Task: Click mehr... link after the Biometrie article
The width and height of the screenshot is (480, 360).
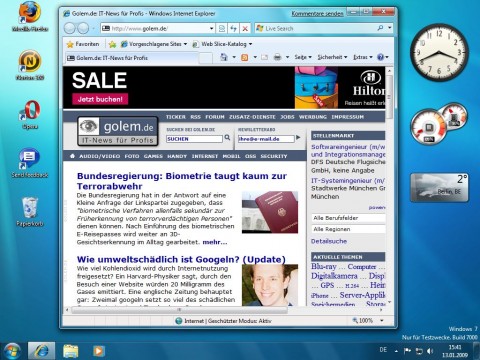Action: pos(215,242)
